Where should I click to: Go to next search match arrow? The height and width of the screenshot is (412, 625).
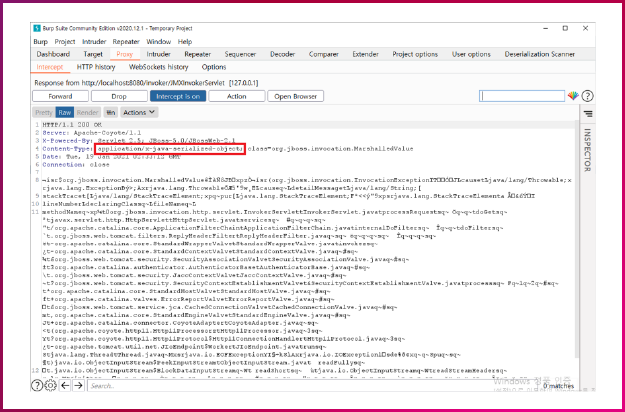[79, 385]
